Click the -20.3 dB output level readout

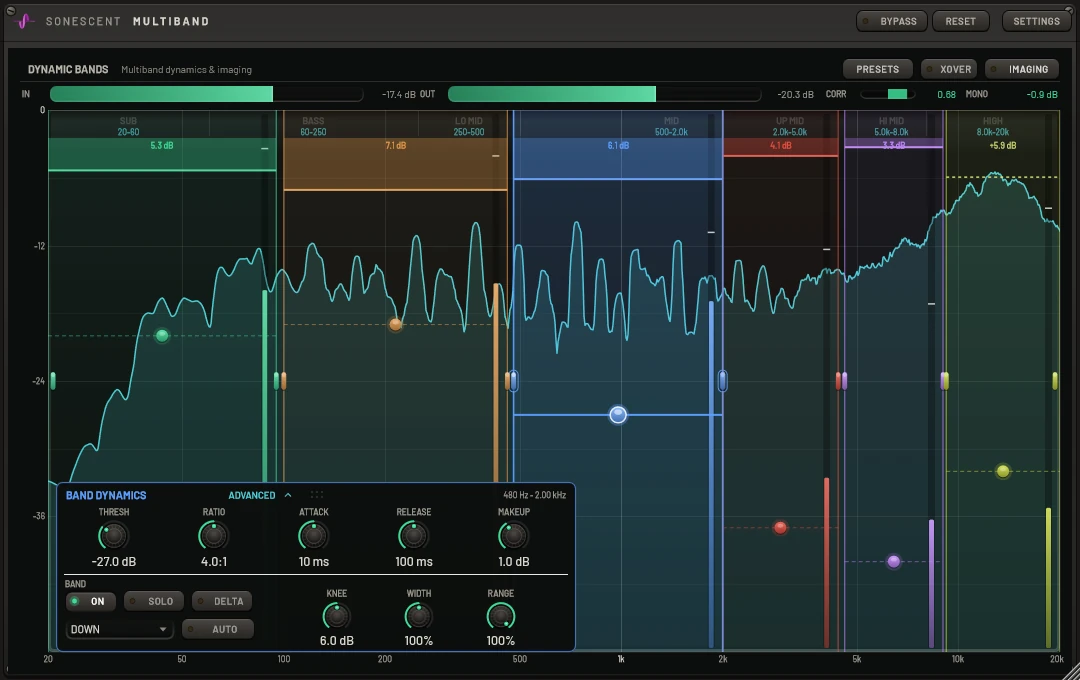[x=796, y=94]
